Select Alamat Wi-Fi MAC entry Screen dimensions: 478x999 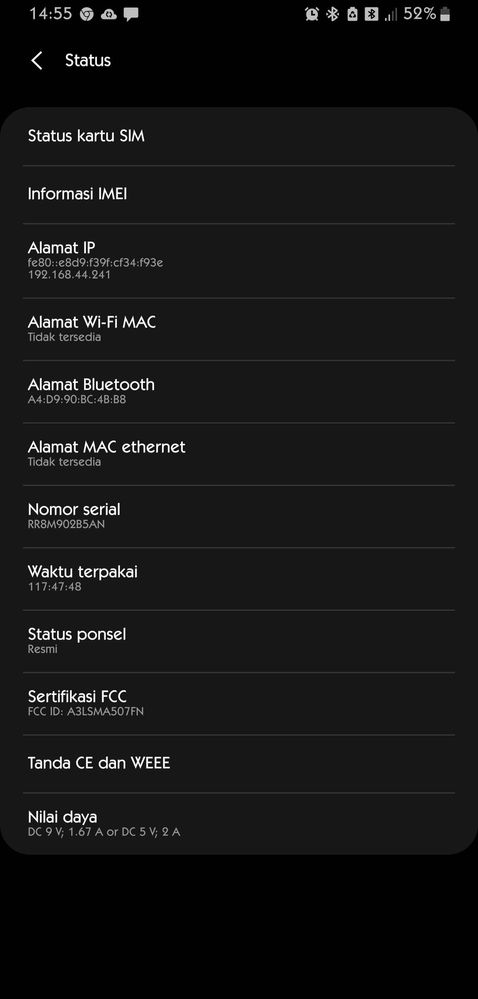(x=239, y=329)
